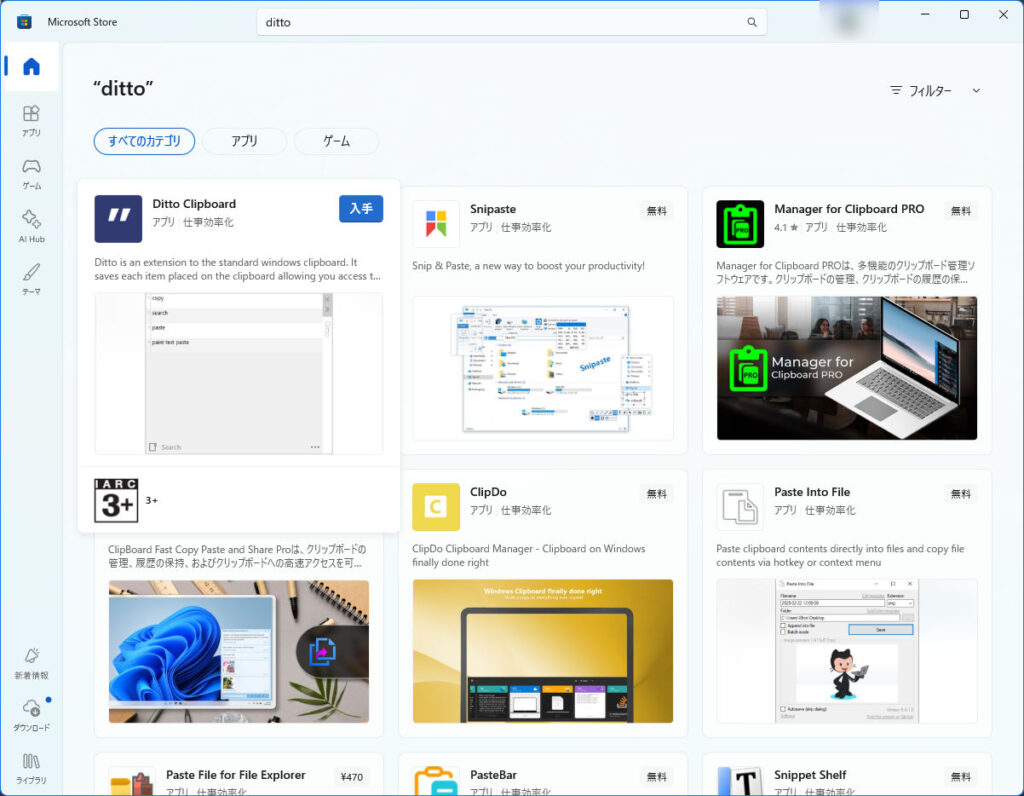
Task: Click the Paste Into File app icon
Action: click(x=740, y=507)
